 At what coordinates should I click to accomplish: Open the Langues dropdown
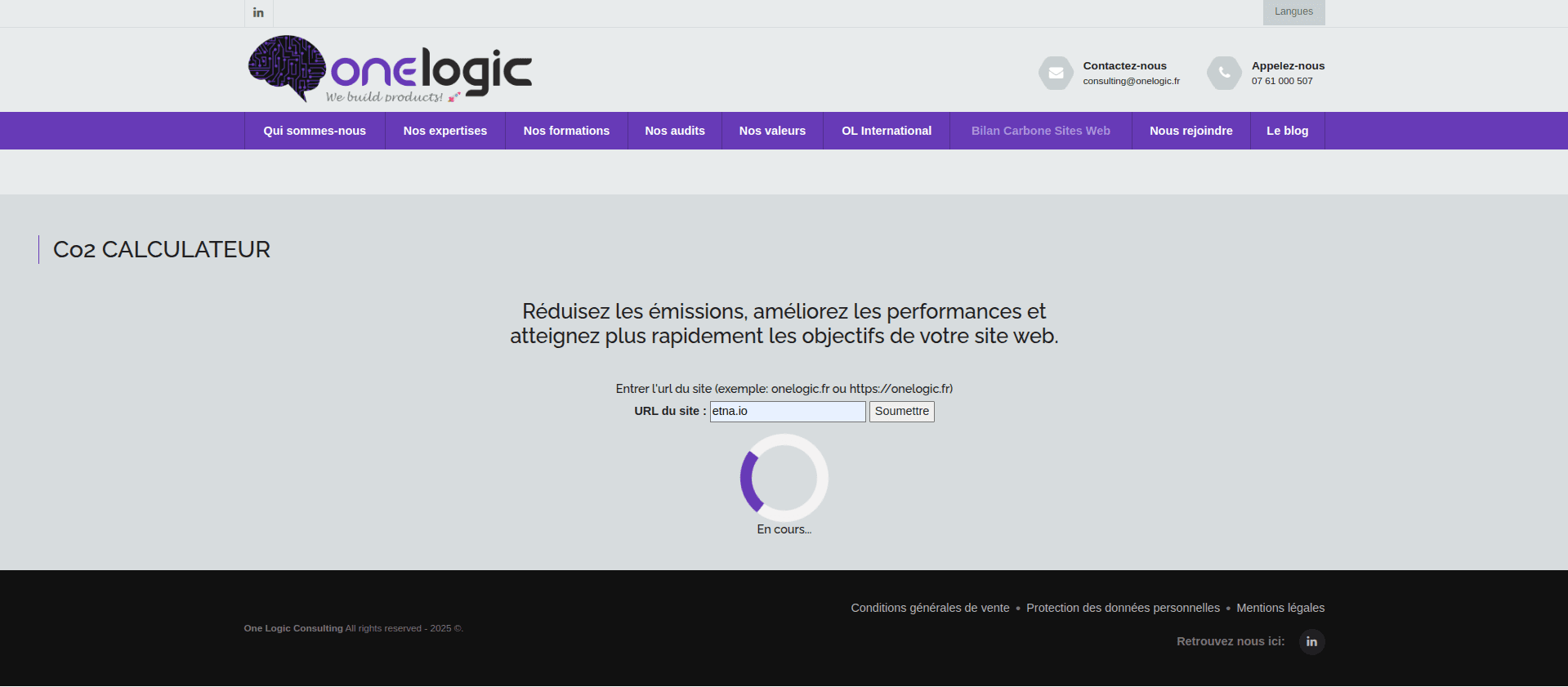[x=1293, y=12]
